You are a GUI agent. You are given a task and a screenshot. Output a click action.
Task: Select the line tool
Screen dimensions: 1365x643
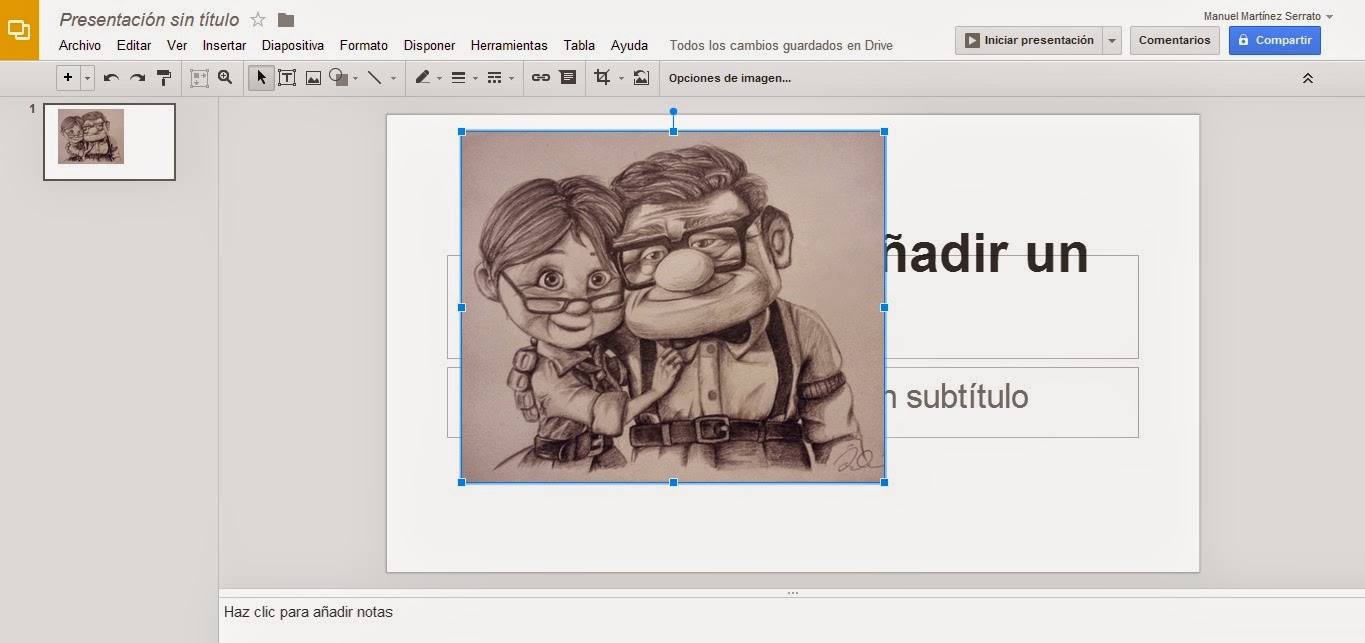coord(374,77)
